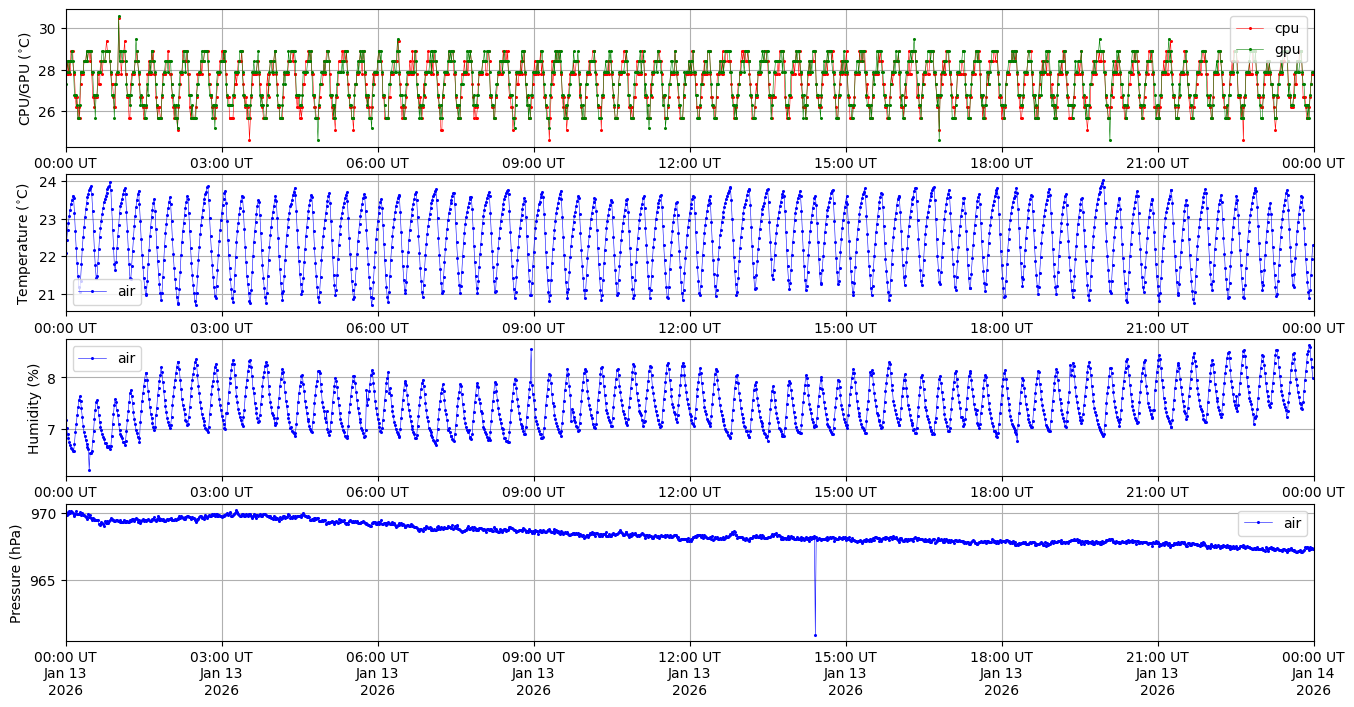Click the 12:00 UT Jan 13 label on the bottom axis

pos(689,673)
